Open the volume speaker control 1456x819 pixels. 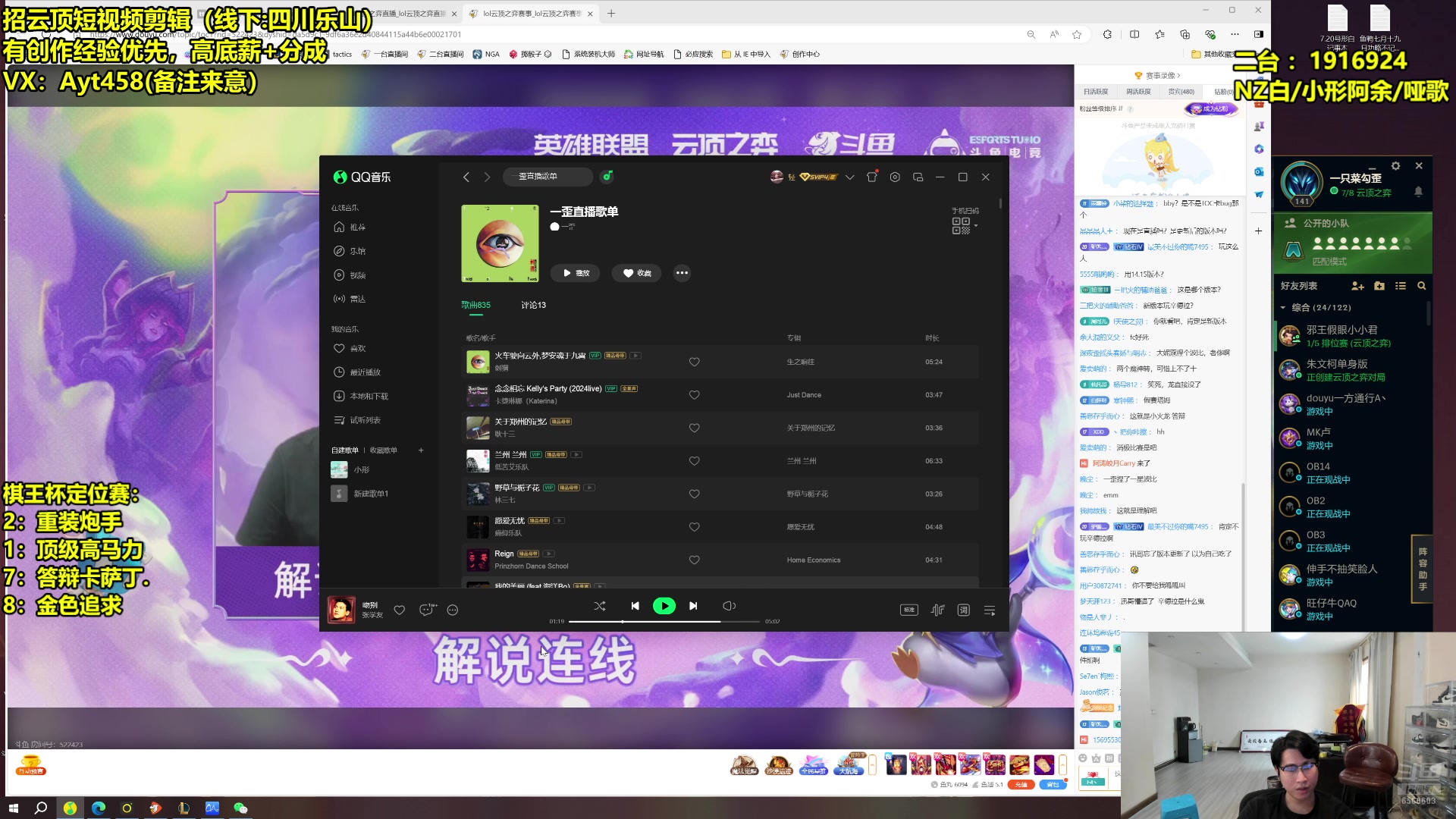729,606
